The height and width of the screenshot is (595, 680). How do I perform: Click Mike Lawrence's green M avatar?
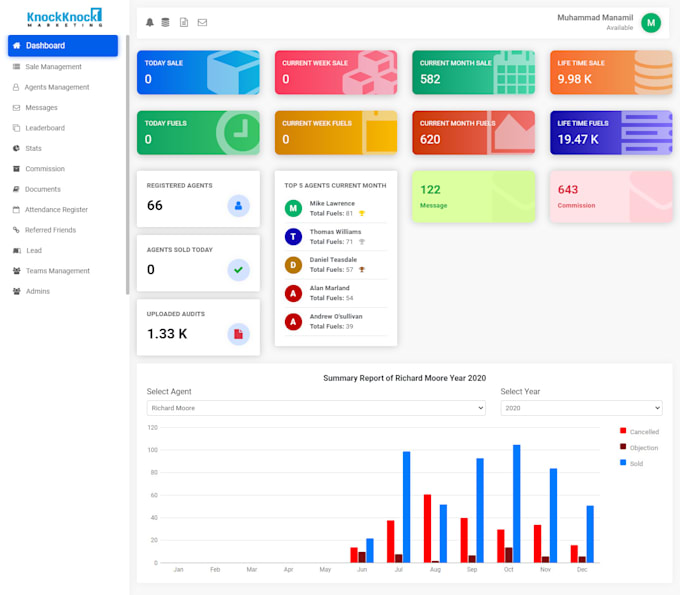pyautogui.click(x=293, y=208)
